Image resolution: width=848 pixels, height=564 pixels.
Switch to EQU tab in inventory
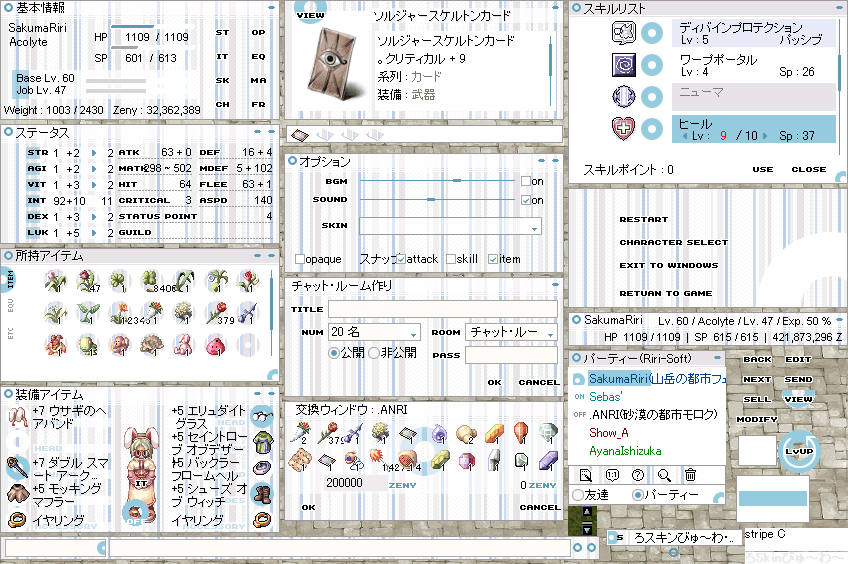[x=10, y=306]
